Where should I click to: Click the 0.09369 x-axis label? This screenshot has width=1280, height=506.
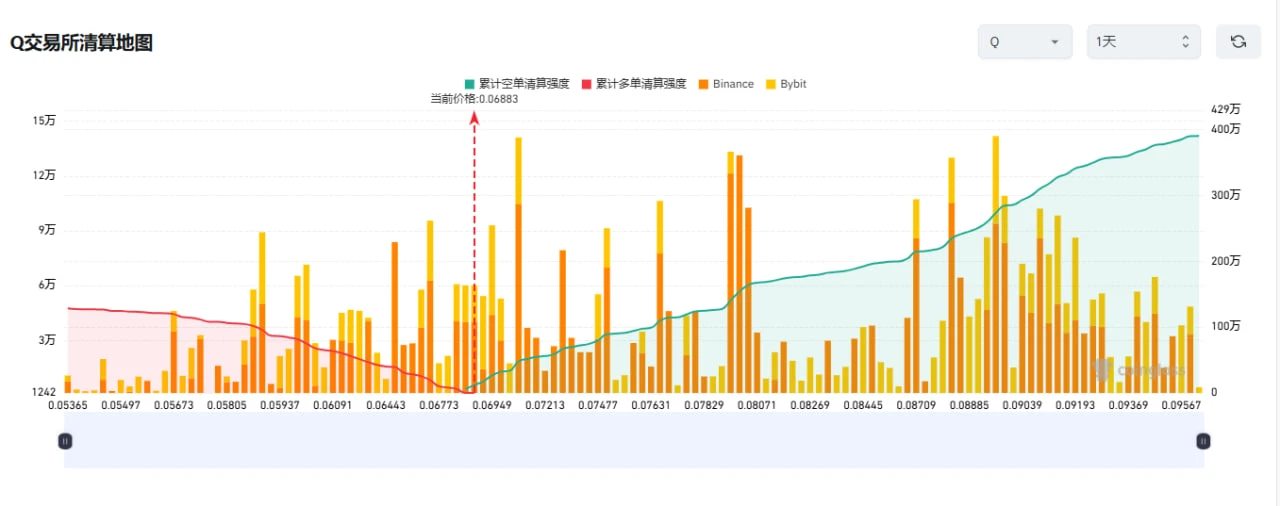point(1129,405)
